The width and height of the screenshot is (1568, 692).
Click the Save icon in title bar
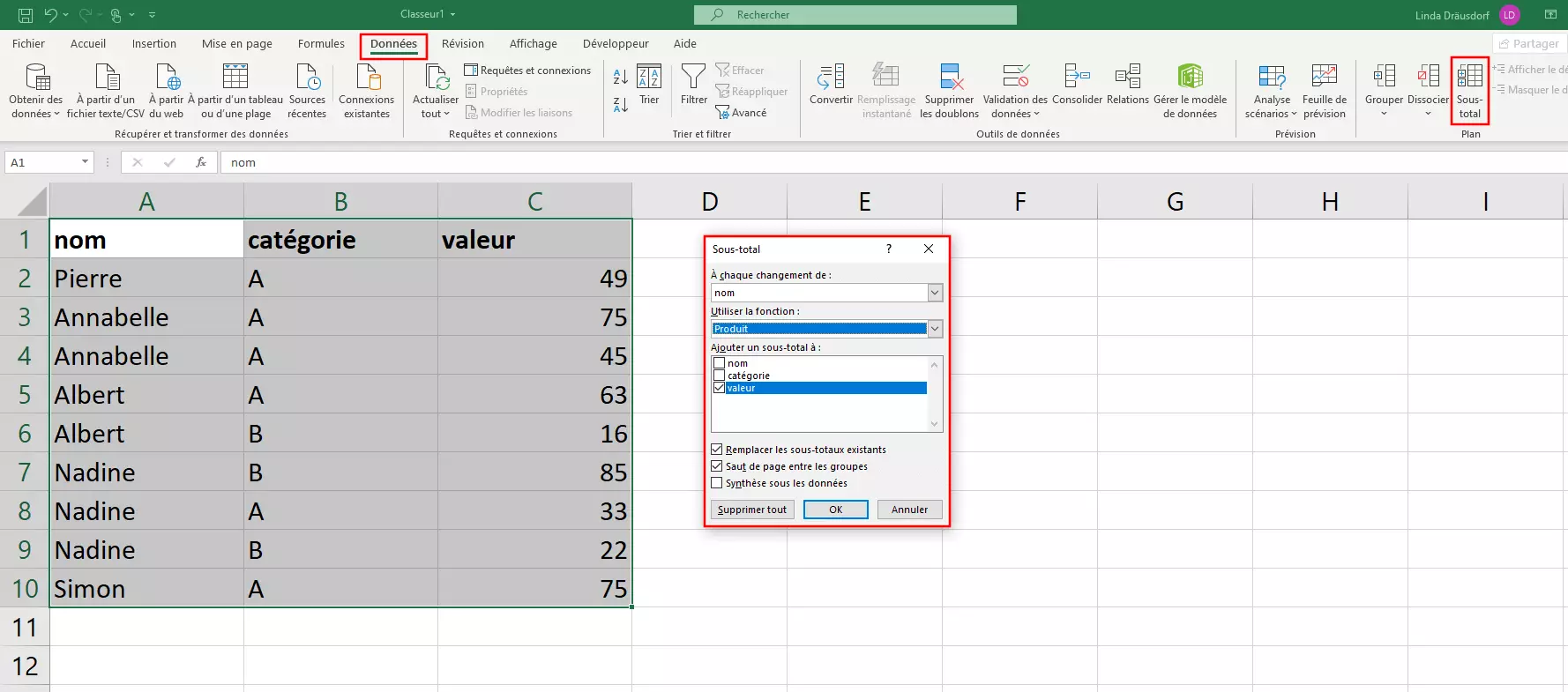[26, 15]
